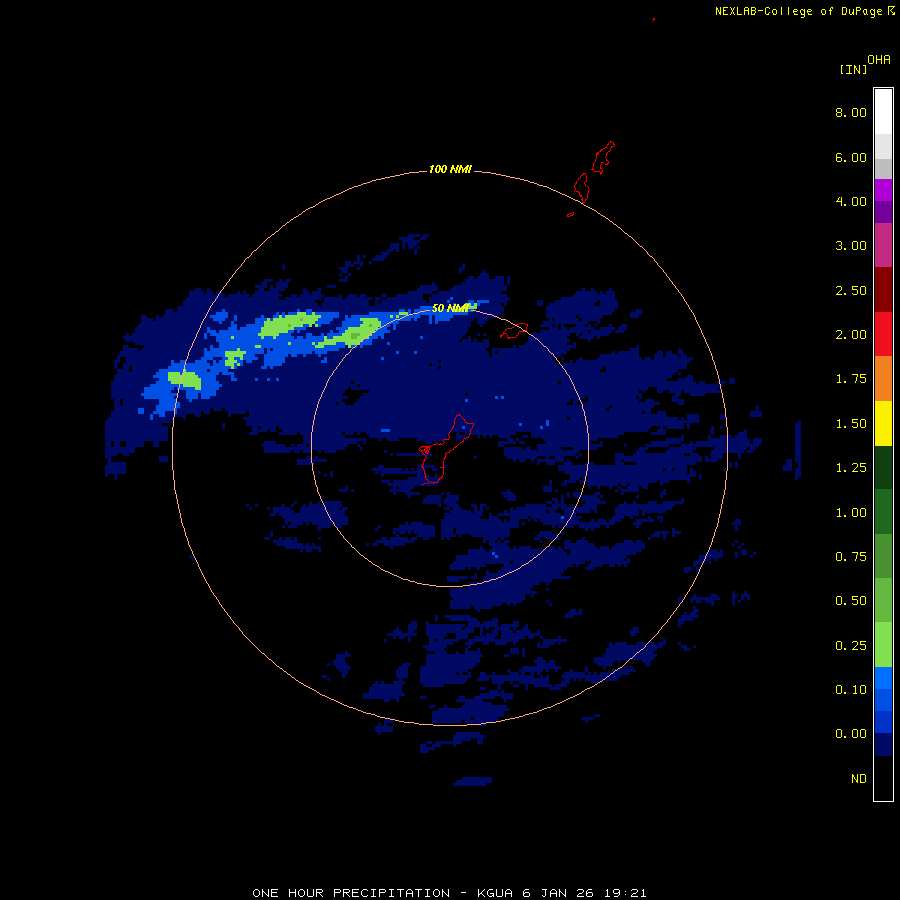Click the 4.00 legend value
Image resolution: width=900 pixels, height=900 pixels.
coord(851,201)
